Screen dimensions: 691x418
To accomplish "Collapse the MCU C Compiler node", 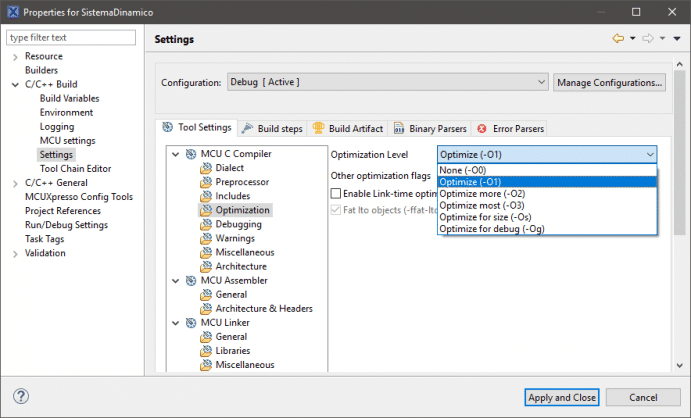I will [x=177, y=154].
